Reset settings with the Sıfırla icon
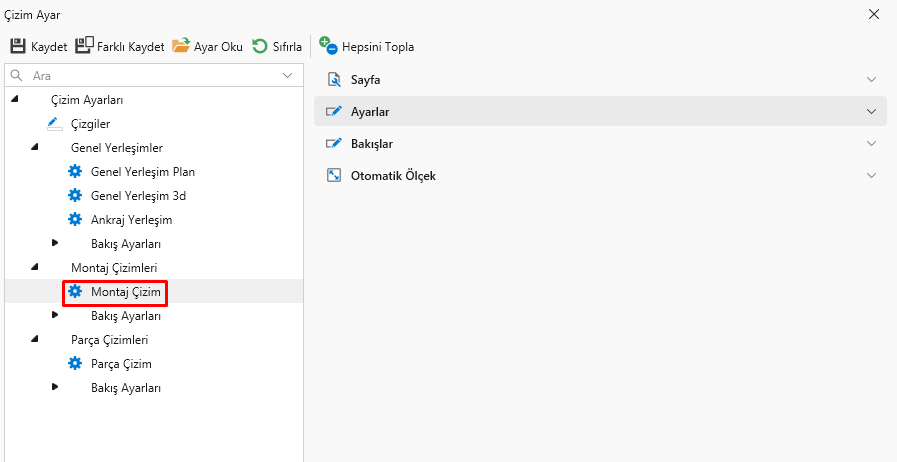The width and height of the screenshot is (897, 462). [260, 46]
